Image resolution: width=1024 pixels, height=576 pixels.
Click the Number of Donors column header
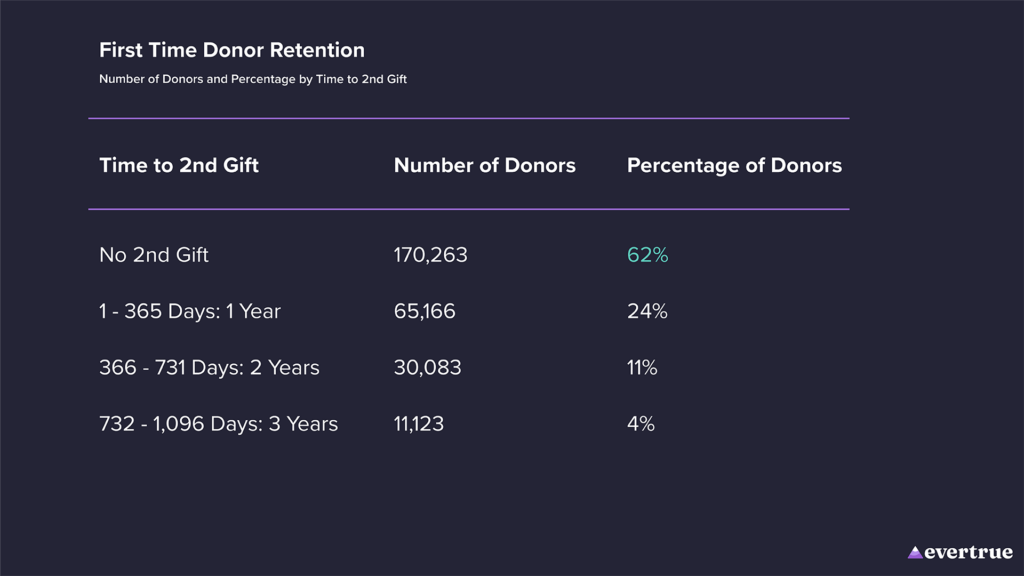click(x=485, y=166)
